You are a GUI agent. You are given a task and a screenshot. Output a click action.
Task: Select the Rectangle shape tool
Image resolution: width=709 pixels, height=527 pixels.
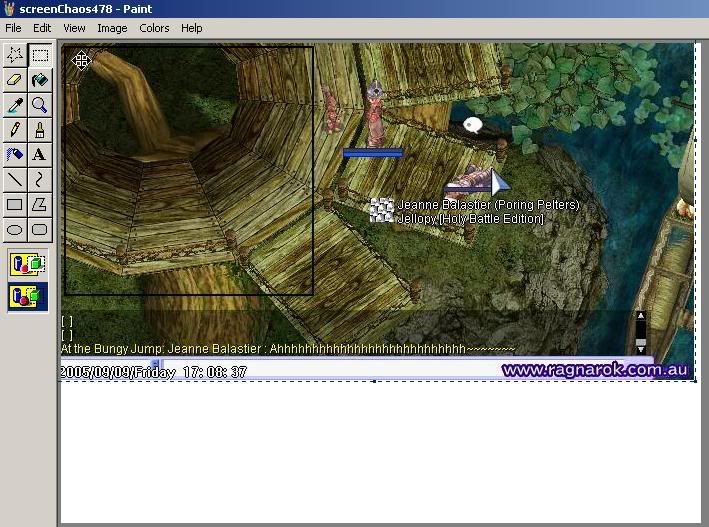tap(15, 204)
